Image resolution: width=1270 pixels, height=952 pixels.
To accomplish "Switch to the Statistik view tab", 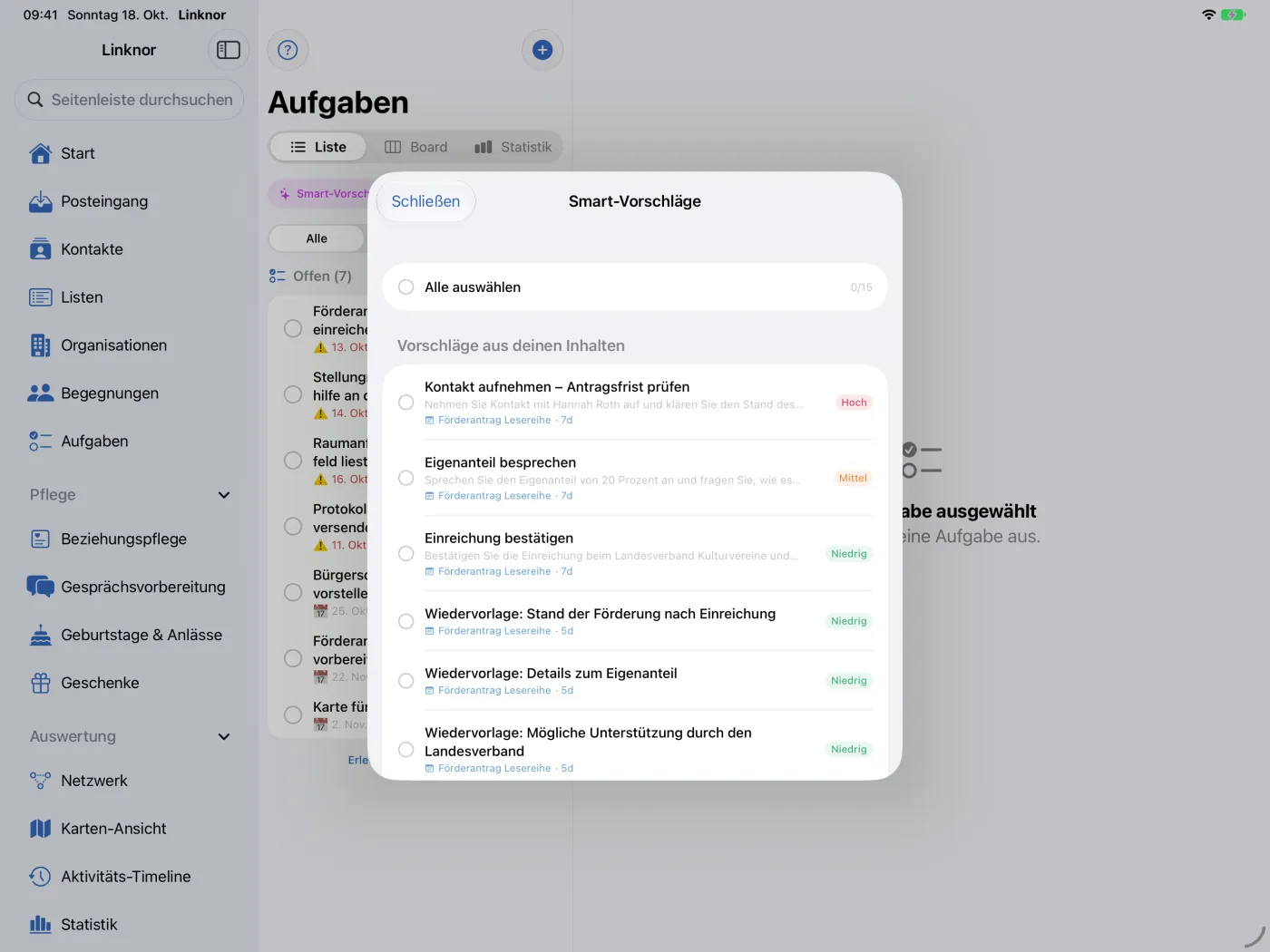I will [513, 147].
